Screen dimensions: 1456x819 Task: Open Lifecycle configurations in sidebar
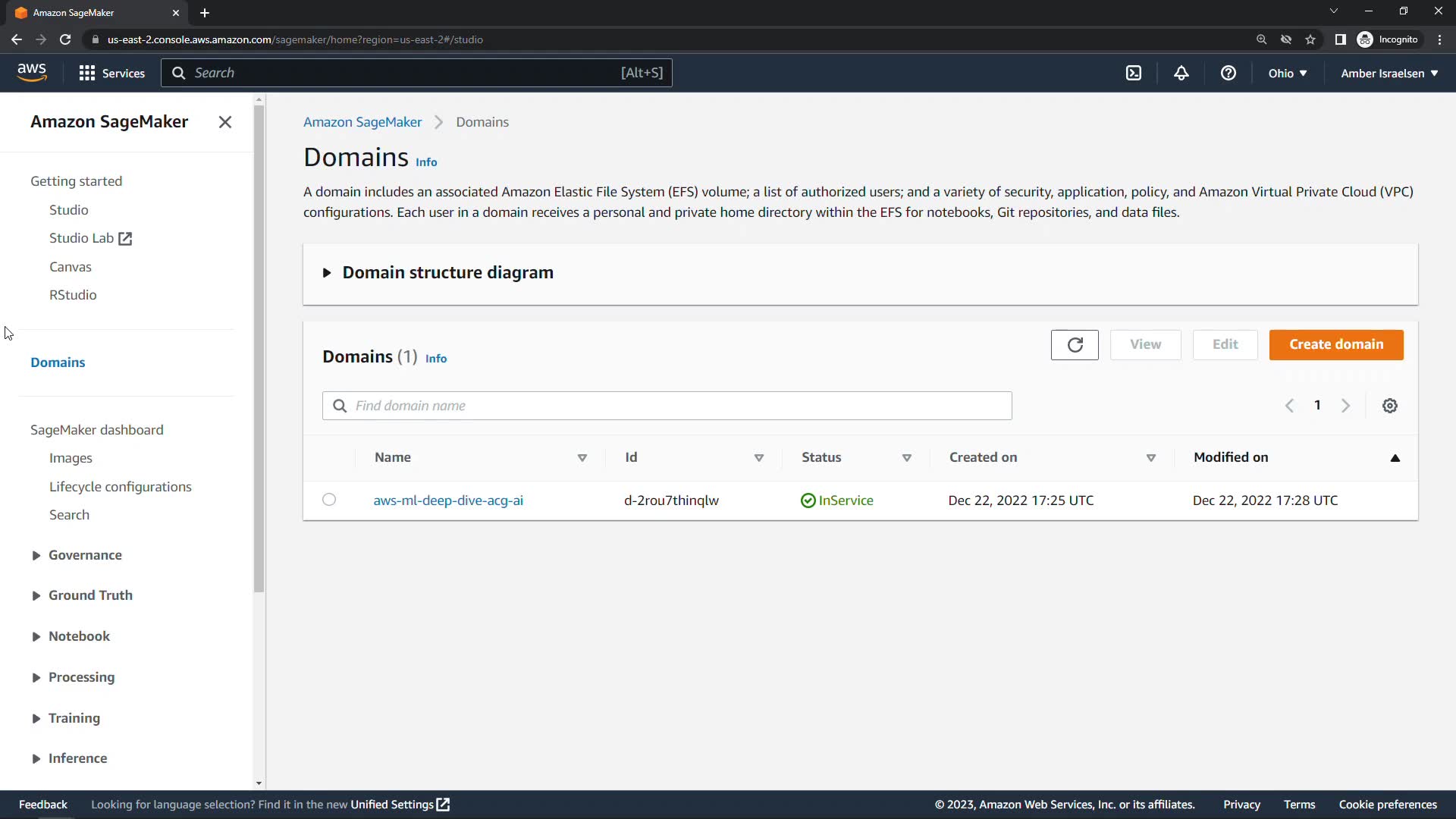(120, 487)
